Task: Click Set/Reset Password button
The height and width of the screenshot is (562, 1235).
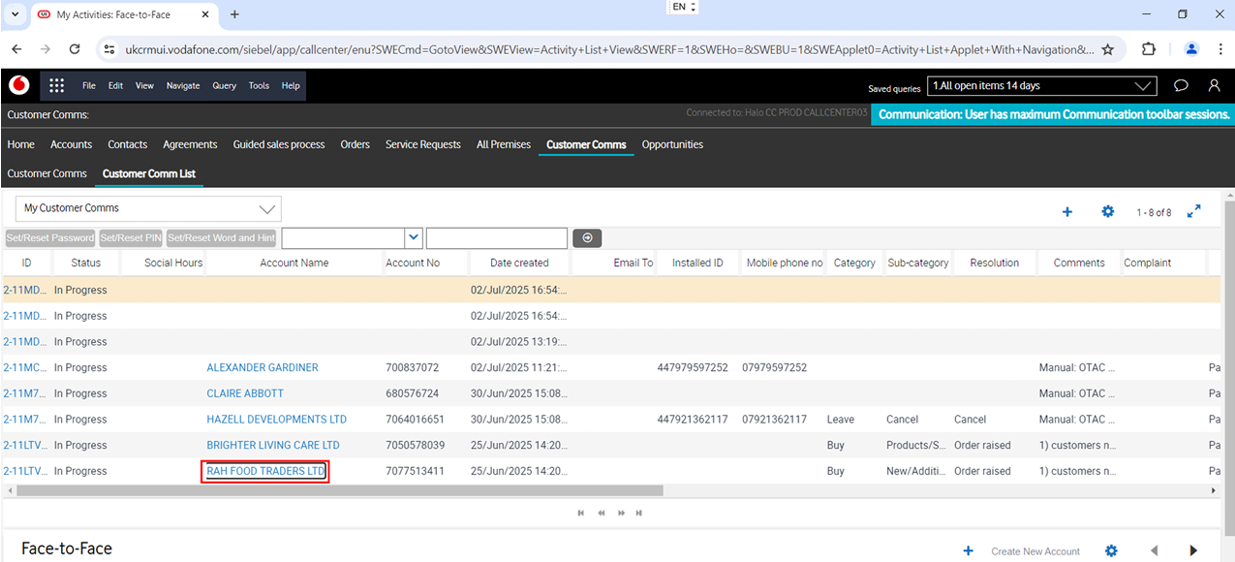Action: 50,238
